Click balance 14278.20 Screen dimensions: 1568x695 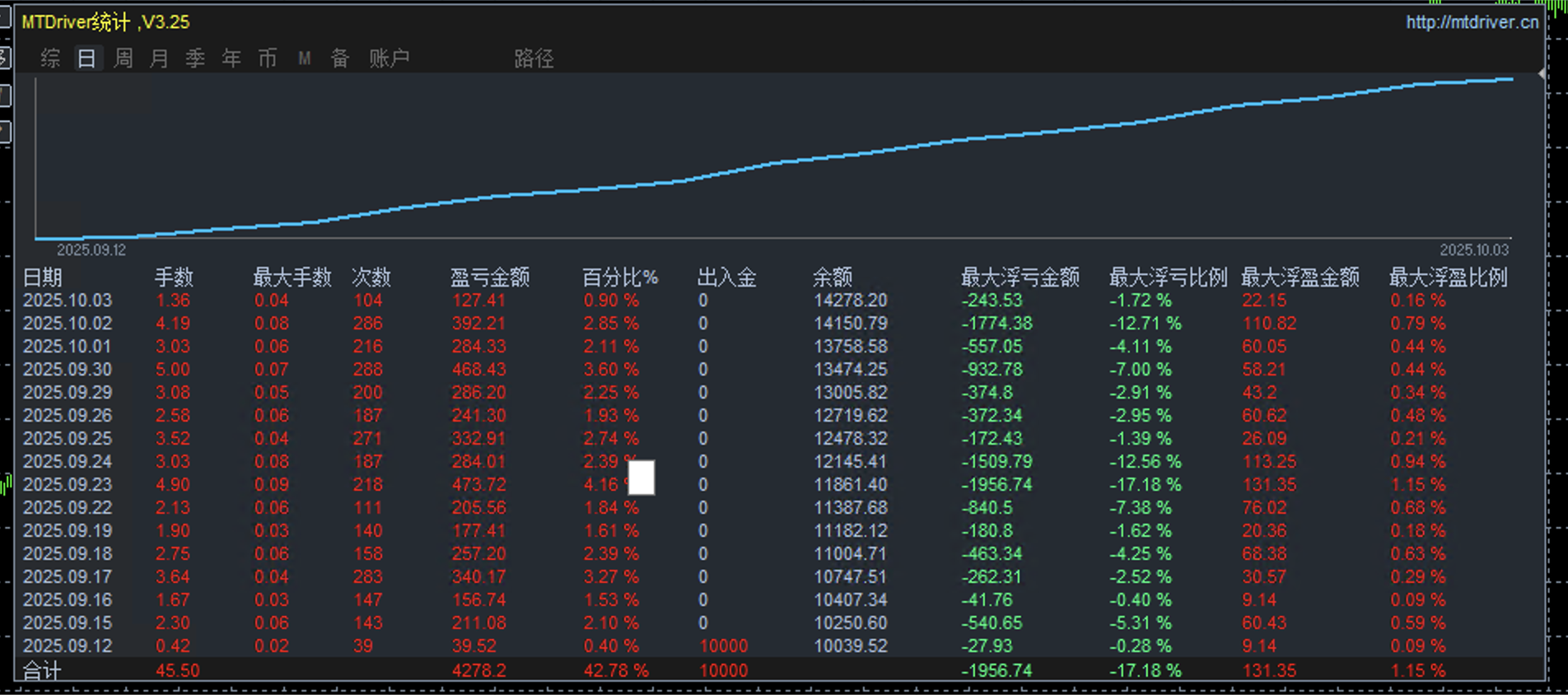[x=851, y=301]
